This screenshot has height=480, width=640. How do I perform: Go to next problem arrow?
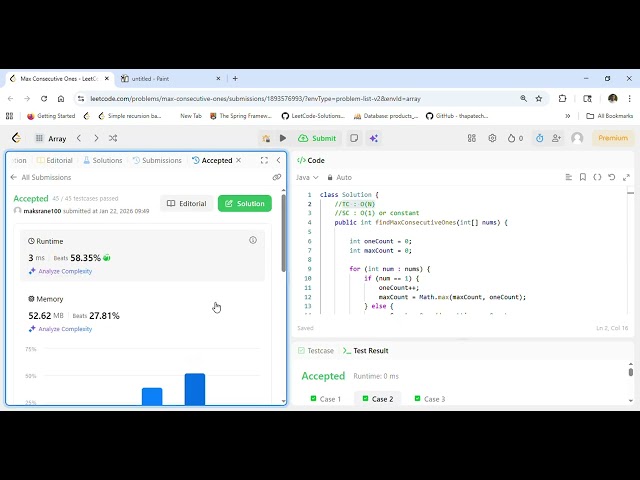pos(96,138)
